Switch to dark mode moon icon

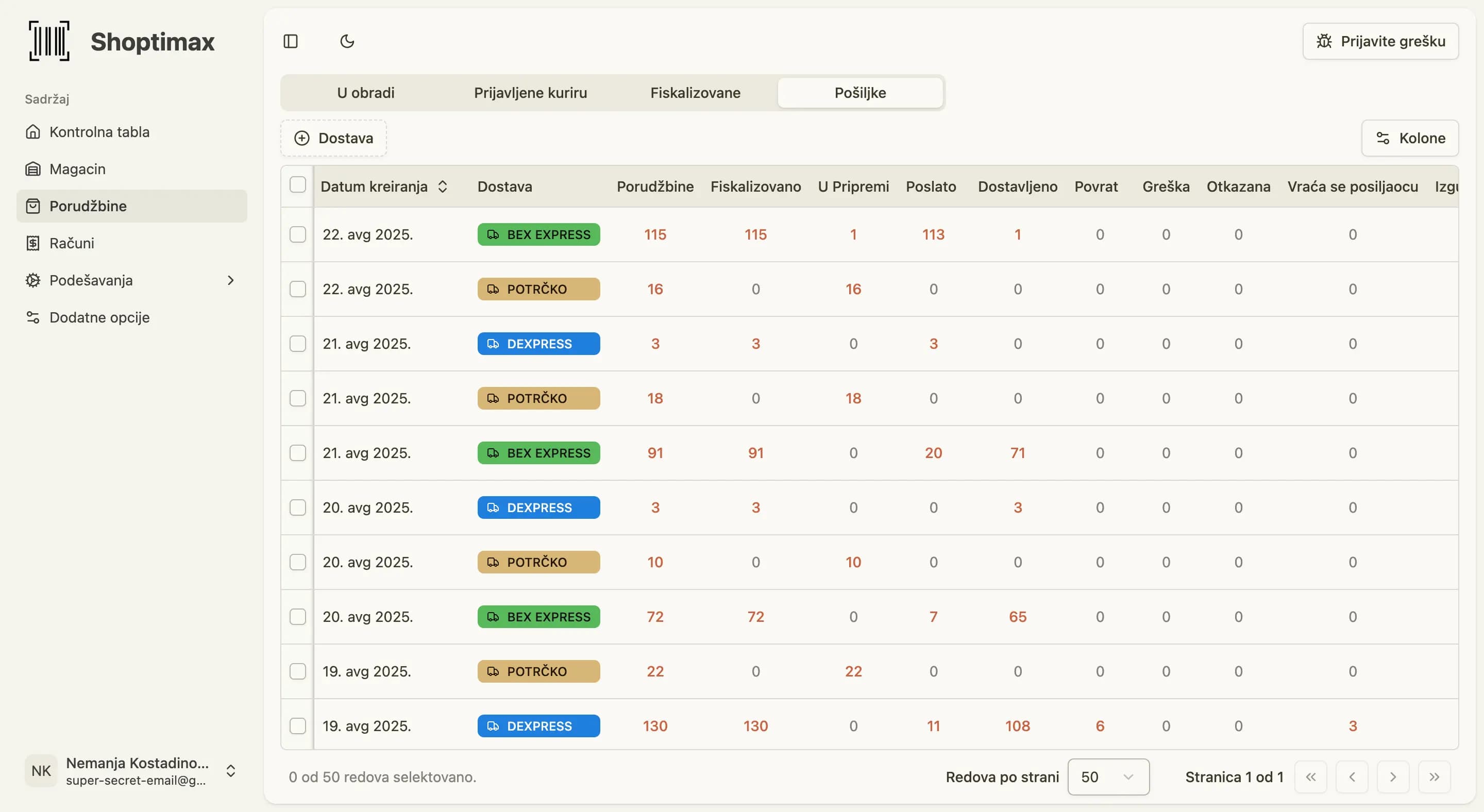point(347,41)
